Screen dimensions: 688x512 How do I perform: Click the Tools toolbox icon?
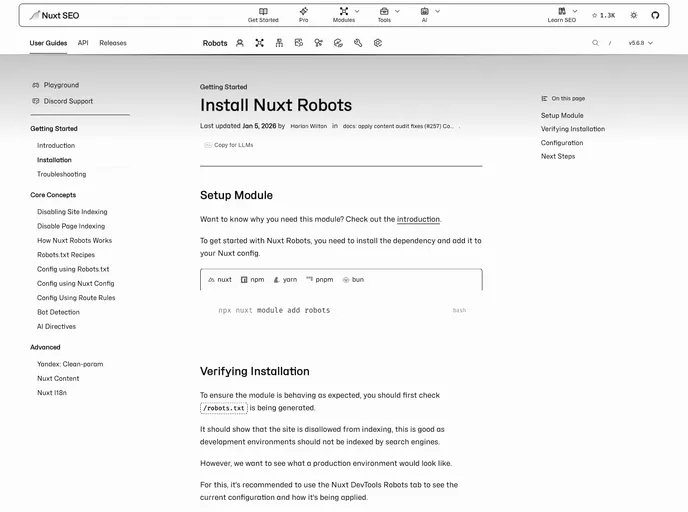(x=384, y=11)
